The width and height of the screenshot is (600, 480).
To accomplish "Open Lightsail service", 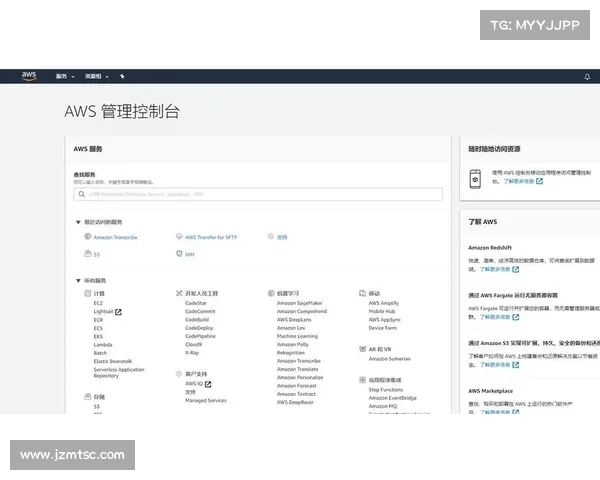I will [103, 312].
